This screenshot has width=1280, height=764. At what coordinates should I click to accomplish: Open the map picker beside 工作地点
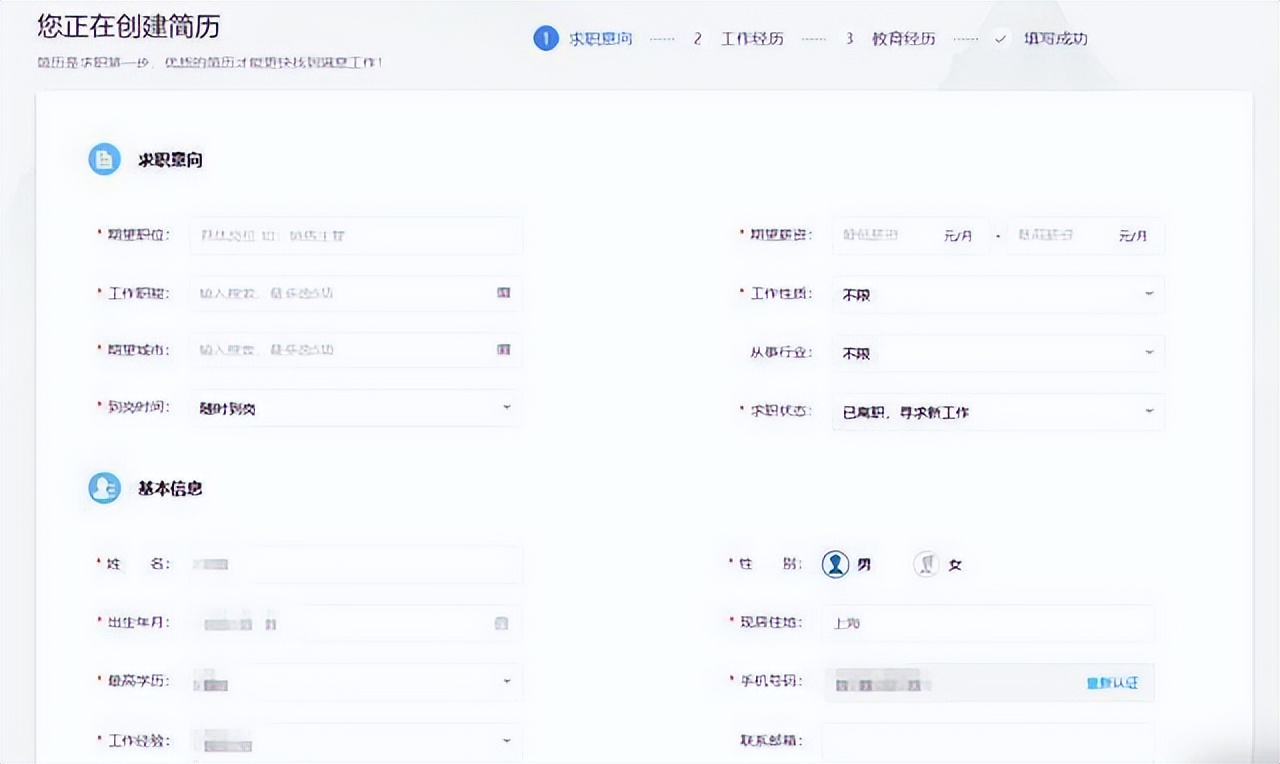pos(506,293)
